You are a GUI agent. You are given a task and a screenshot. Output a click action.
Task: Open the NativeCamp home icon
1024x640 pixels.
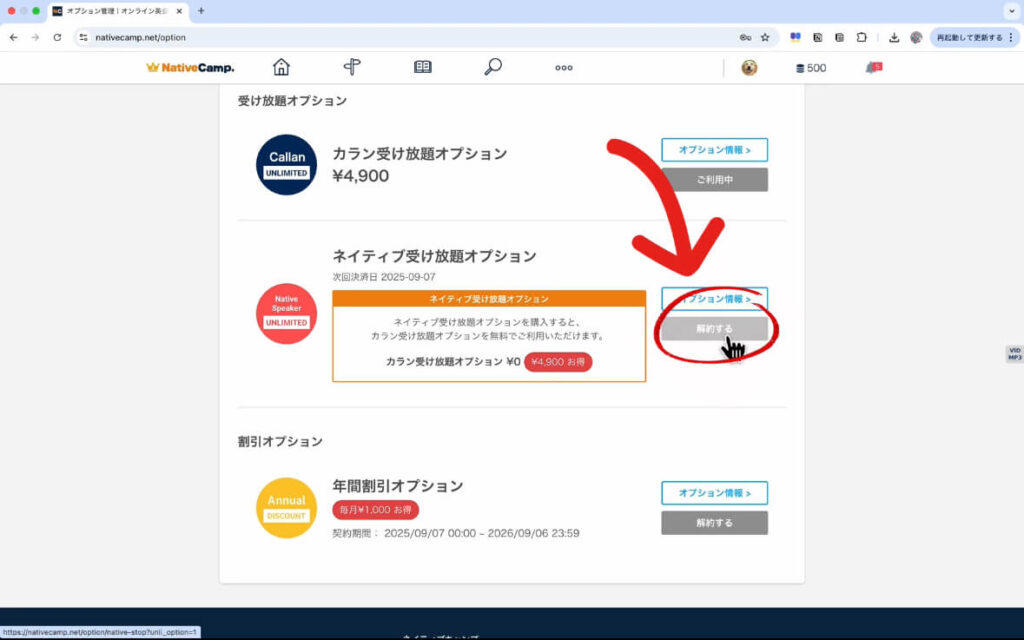click(281, 67)
